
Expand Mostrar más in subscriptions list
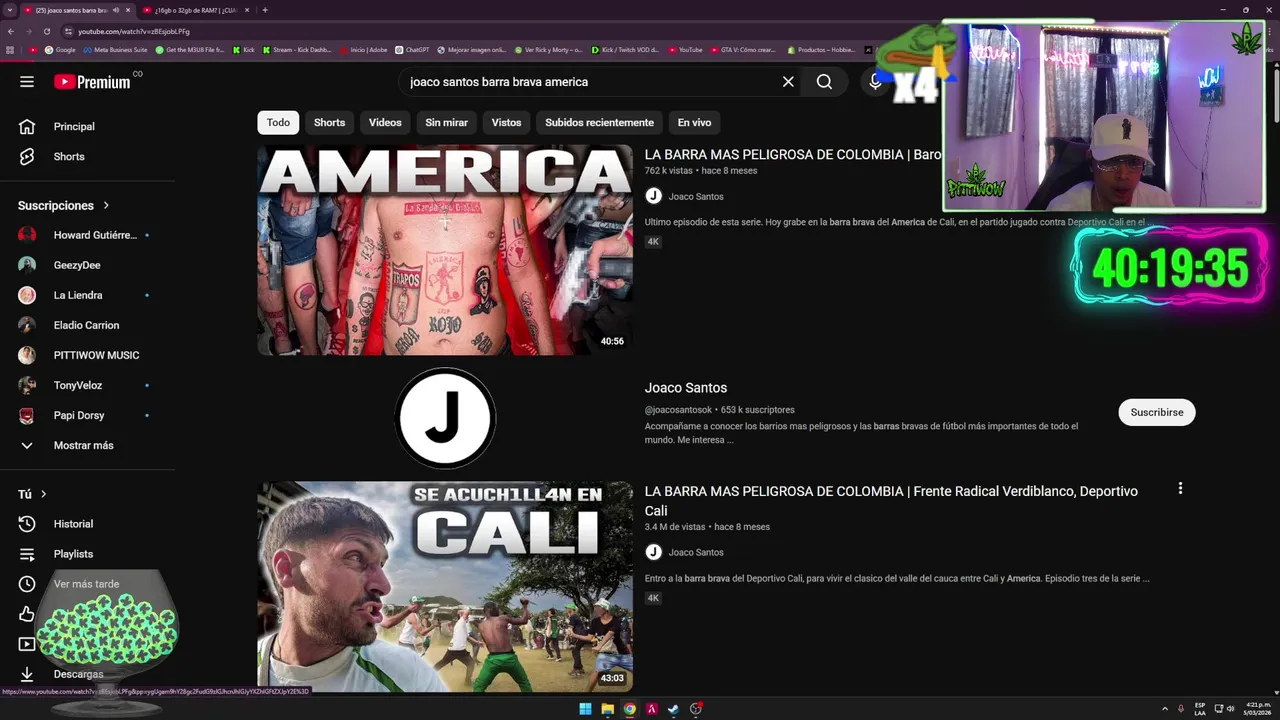coord(83,445)
